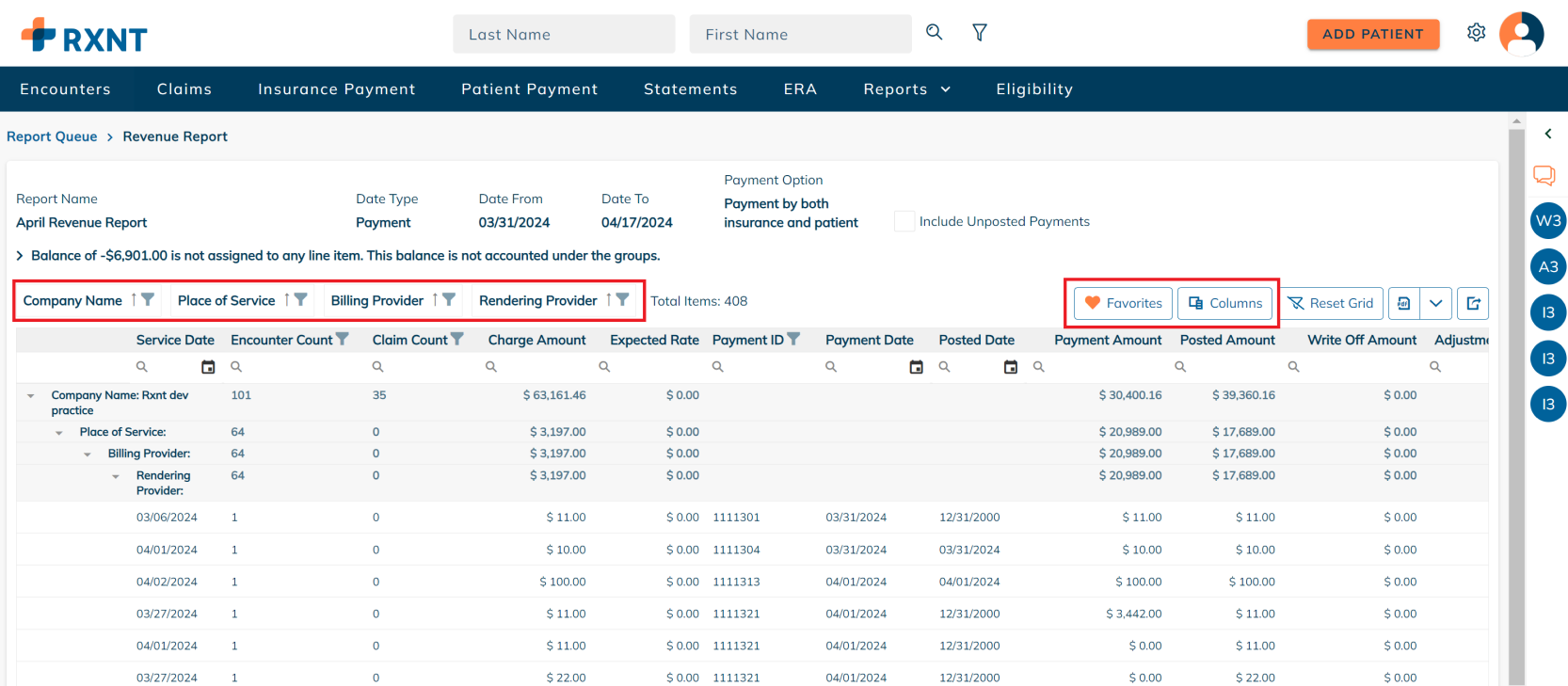Go to the ERA tab
The height and width of the screenshot is (686, 1568).
point(800,89)
